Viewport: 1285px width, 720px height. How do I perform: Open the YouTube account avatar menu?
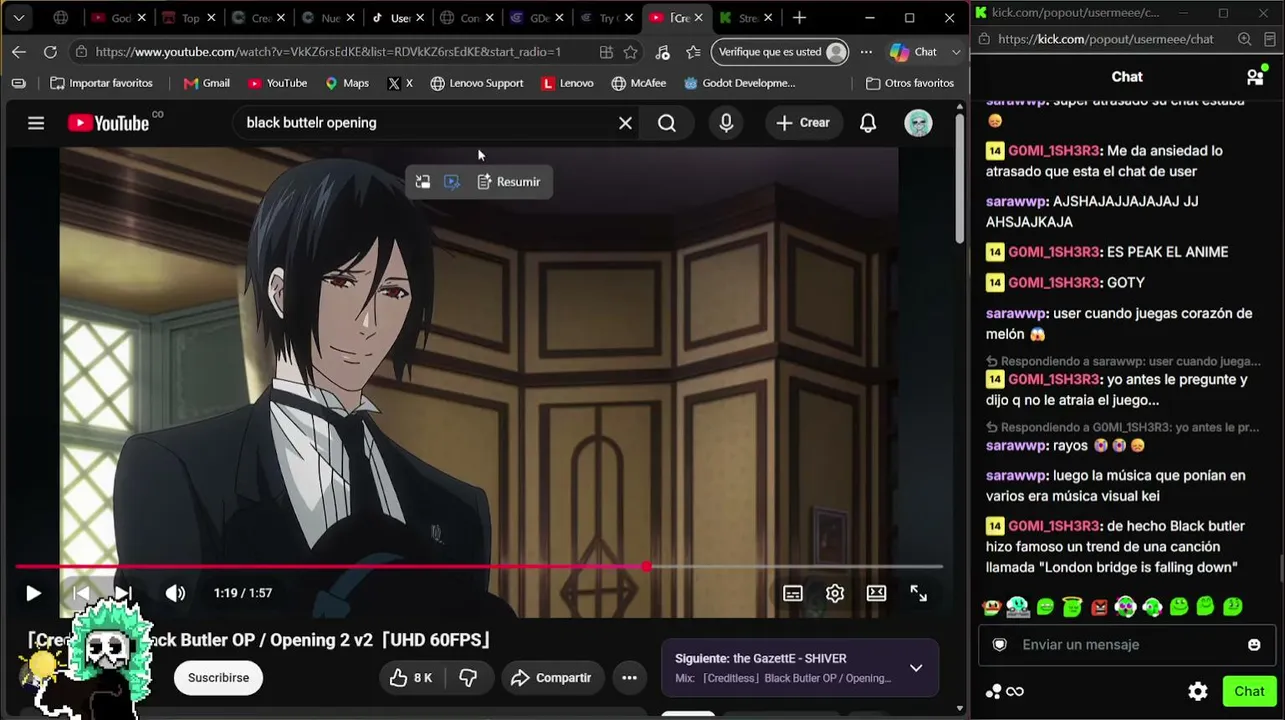pyautogui.click(x=918, y=123)
